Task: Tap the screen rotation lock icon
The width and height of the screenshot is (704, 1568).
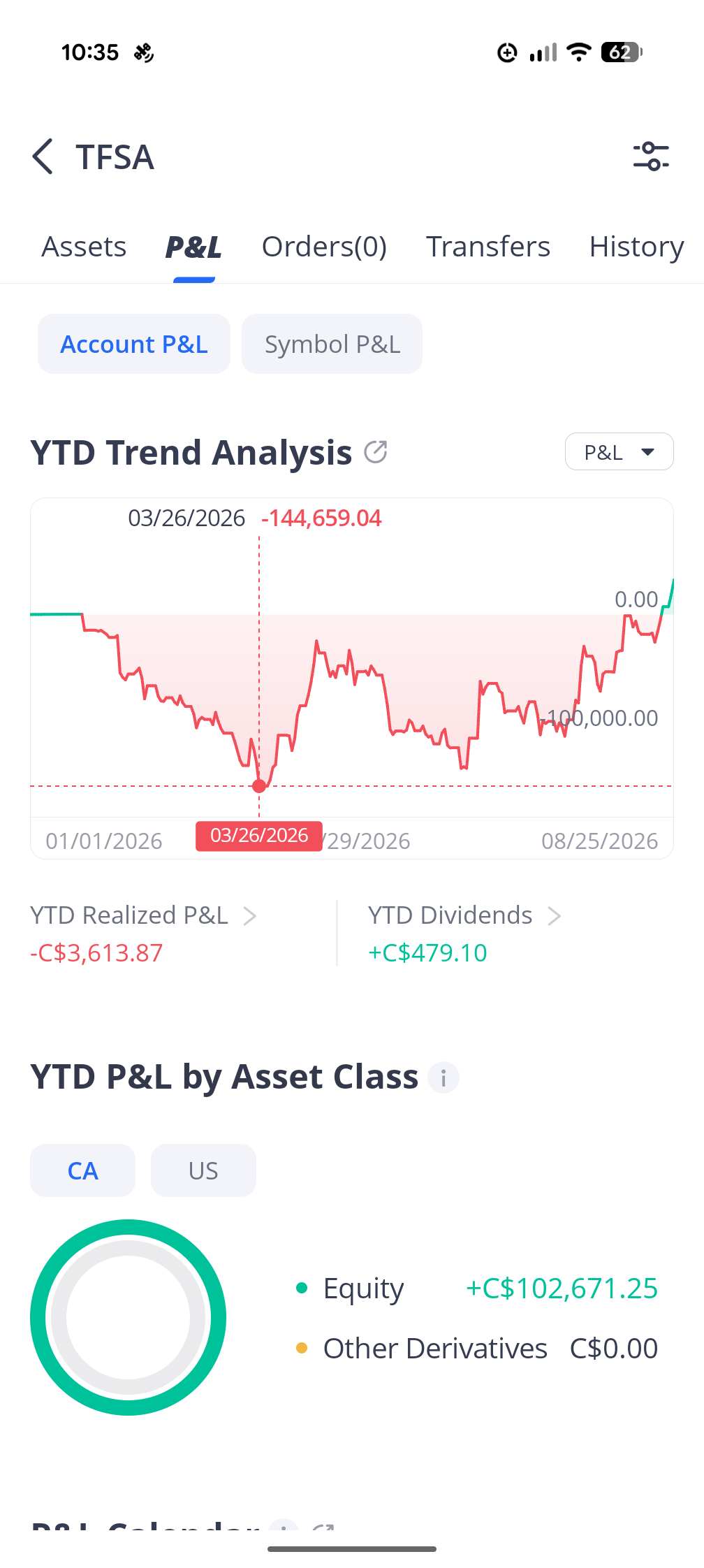Action: tap(507, 52)
